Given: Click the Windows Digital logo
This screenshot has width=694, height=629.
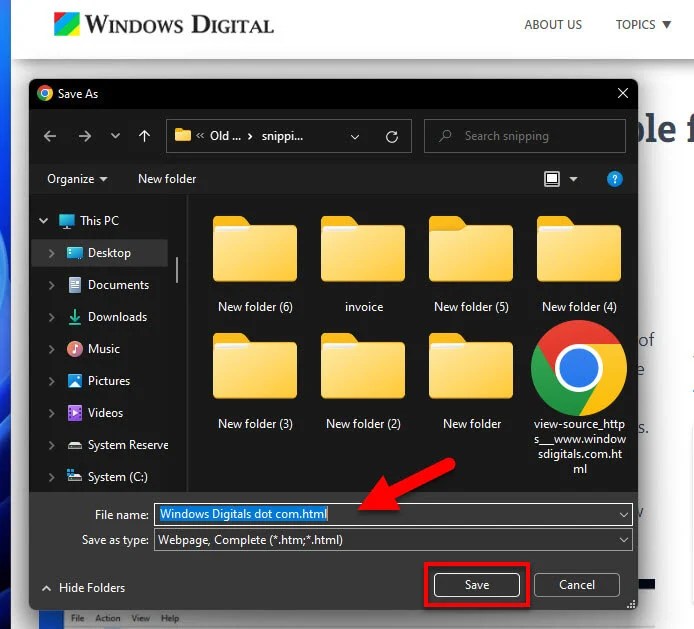Looking at the screenshot, I should pyautogui.click(x=163, y=24).
